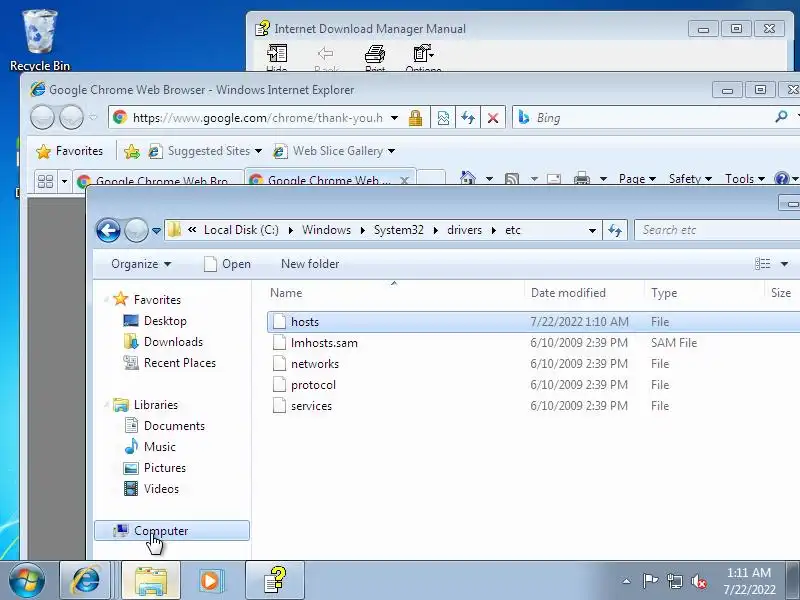This screenshot has width=800, height=600.
Task: Click the IE Help question mark icon
Action: 781,178
